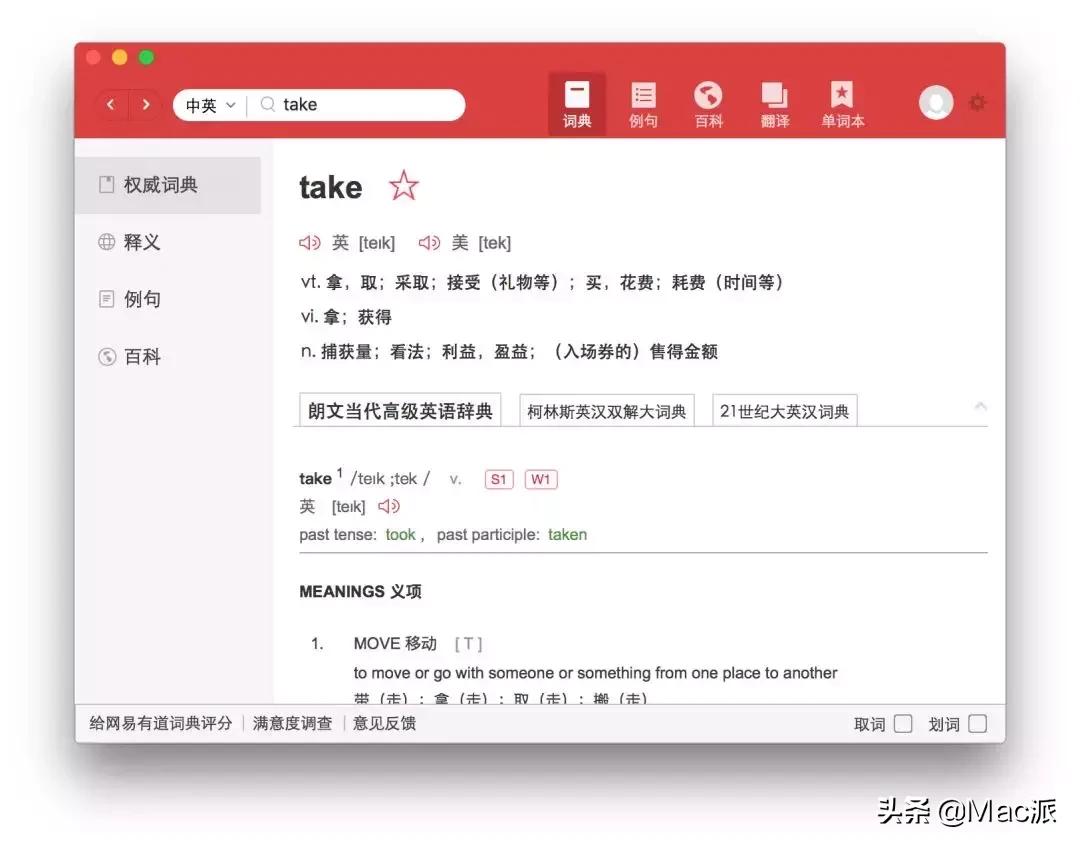Play American pronunciation of take

coord(430,242)
